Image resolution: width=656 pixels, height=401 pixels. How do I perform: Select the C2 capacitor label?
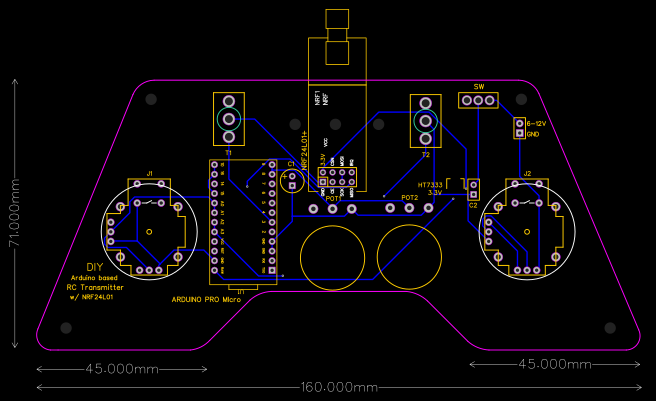click(473, 206)
